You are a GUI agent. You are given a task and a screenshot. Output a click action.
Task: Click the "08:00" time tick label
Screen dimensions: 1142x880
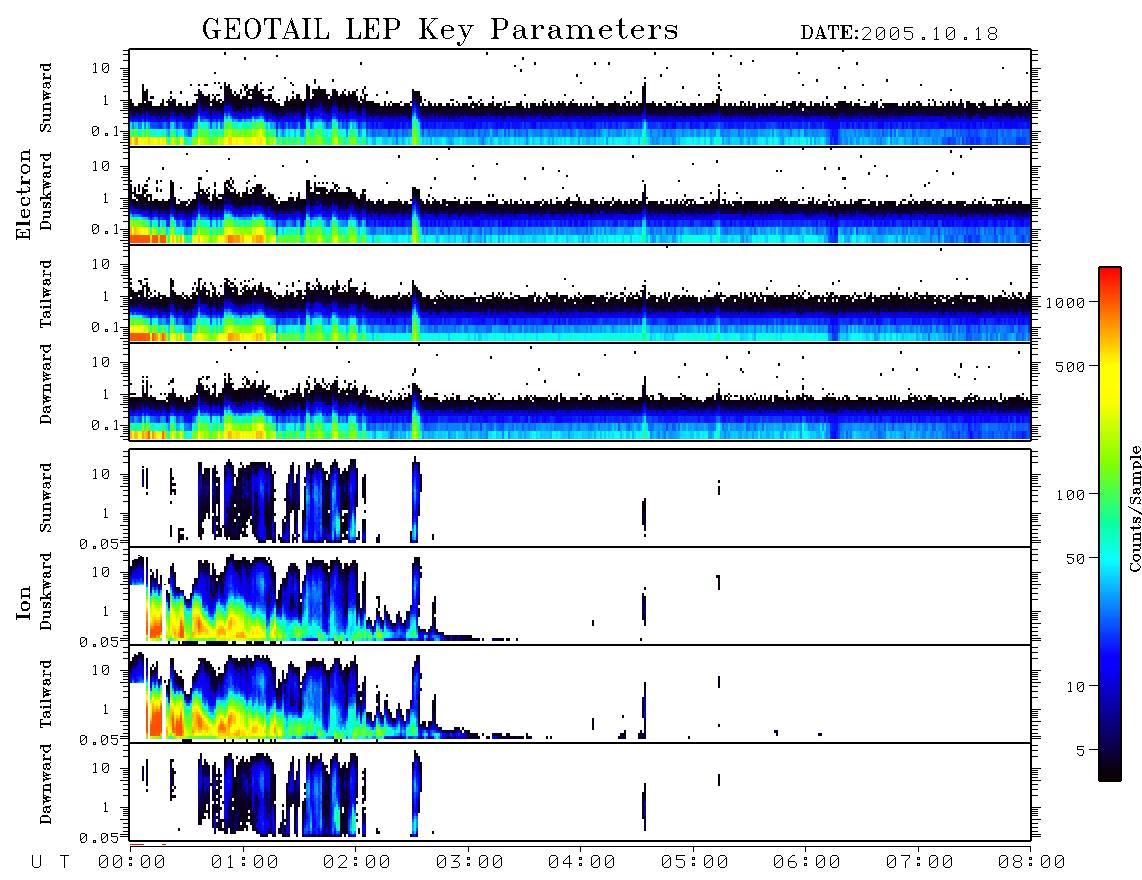tap(1032, 863)
